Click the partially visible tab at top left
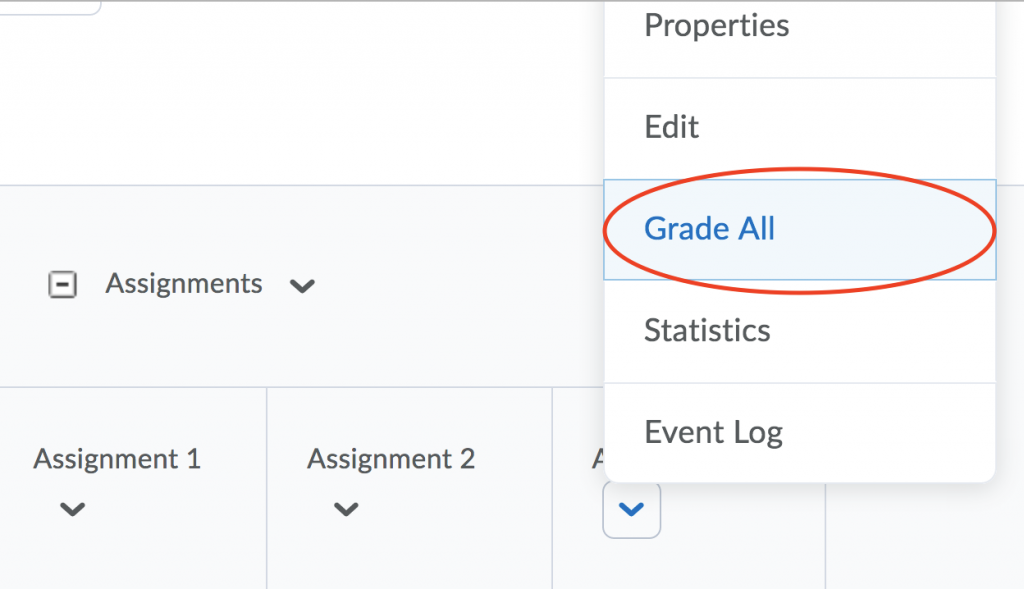Screen dimensions: 1024x589 click(x=50, y=6)
